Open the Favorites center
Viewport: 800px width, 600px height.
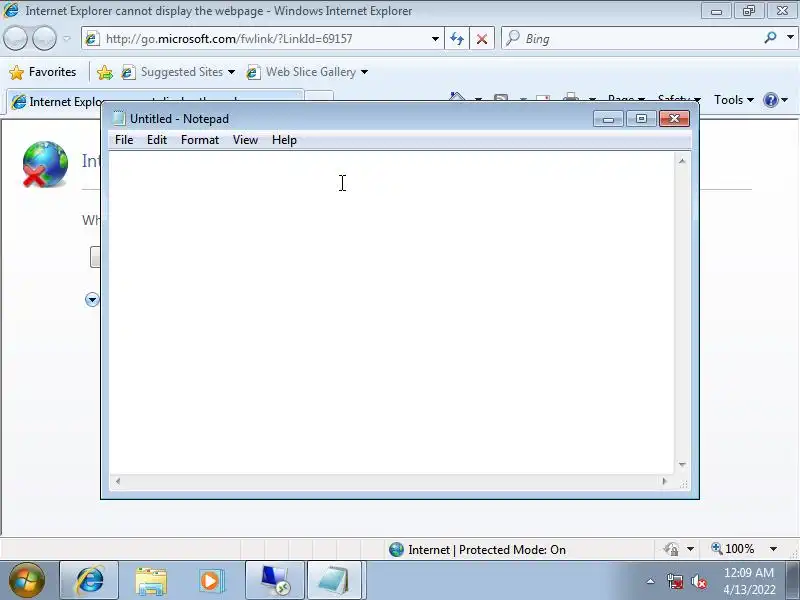[43, 72]
